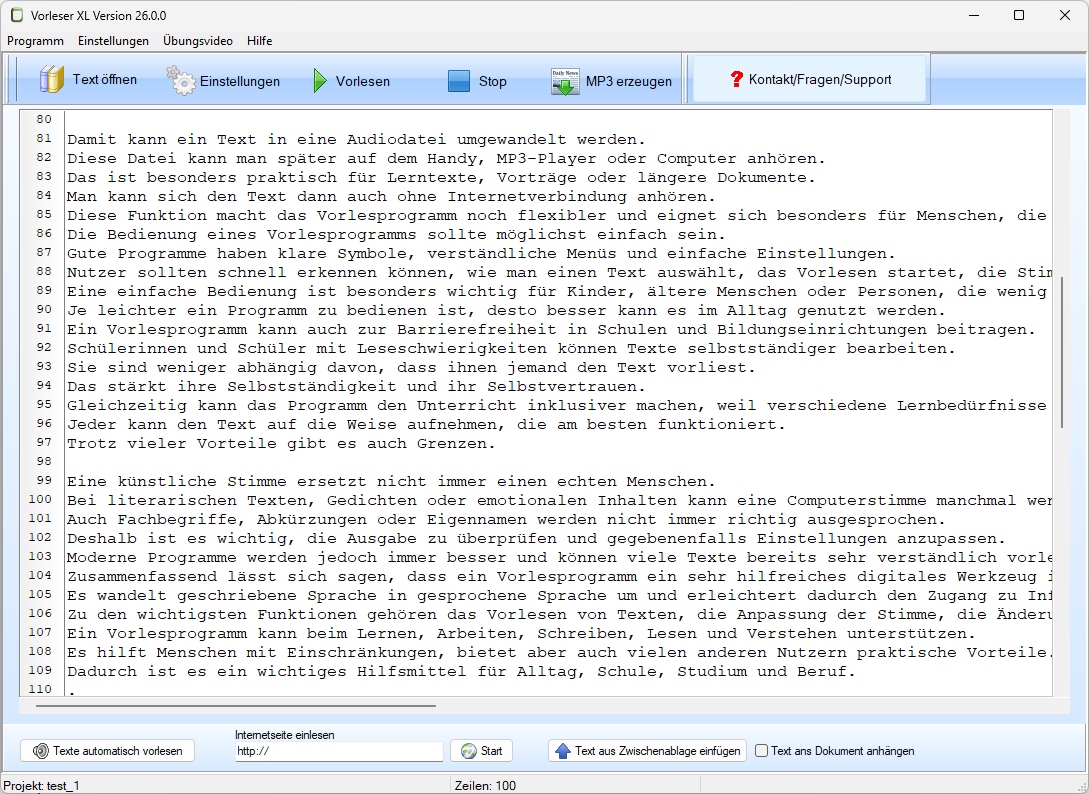Click the MP3 erzeugen download icon

pos(565,81)
